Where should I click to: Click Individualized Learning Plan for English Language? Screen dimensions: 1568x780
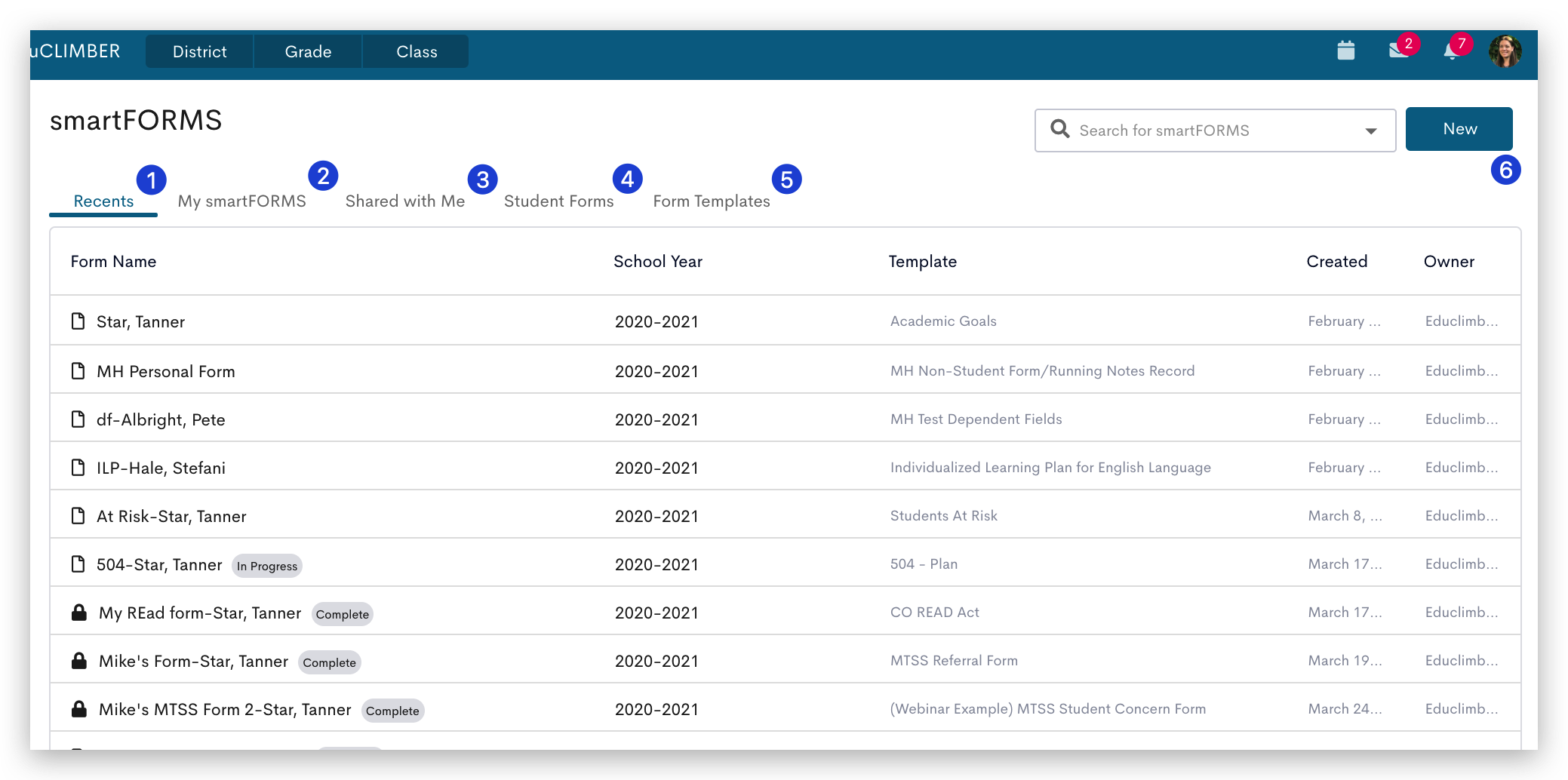pyautogui.click(x=1050, y=468)
